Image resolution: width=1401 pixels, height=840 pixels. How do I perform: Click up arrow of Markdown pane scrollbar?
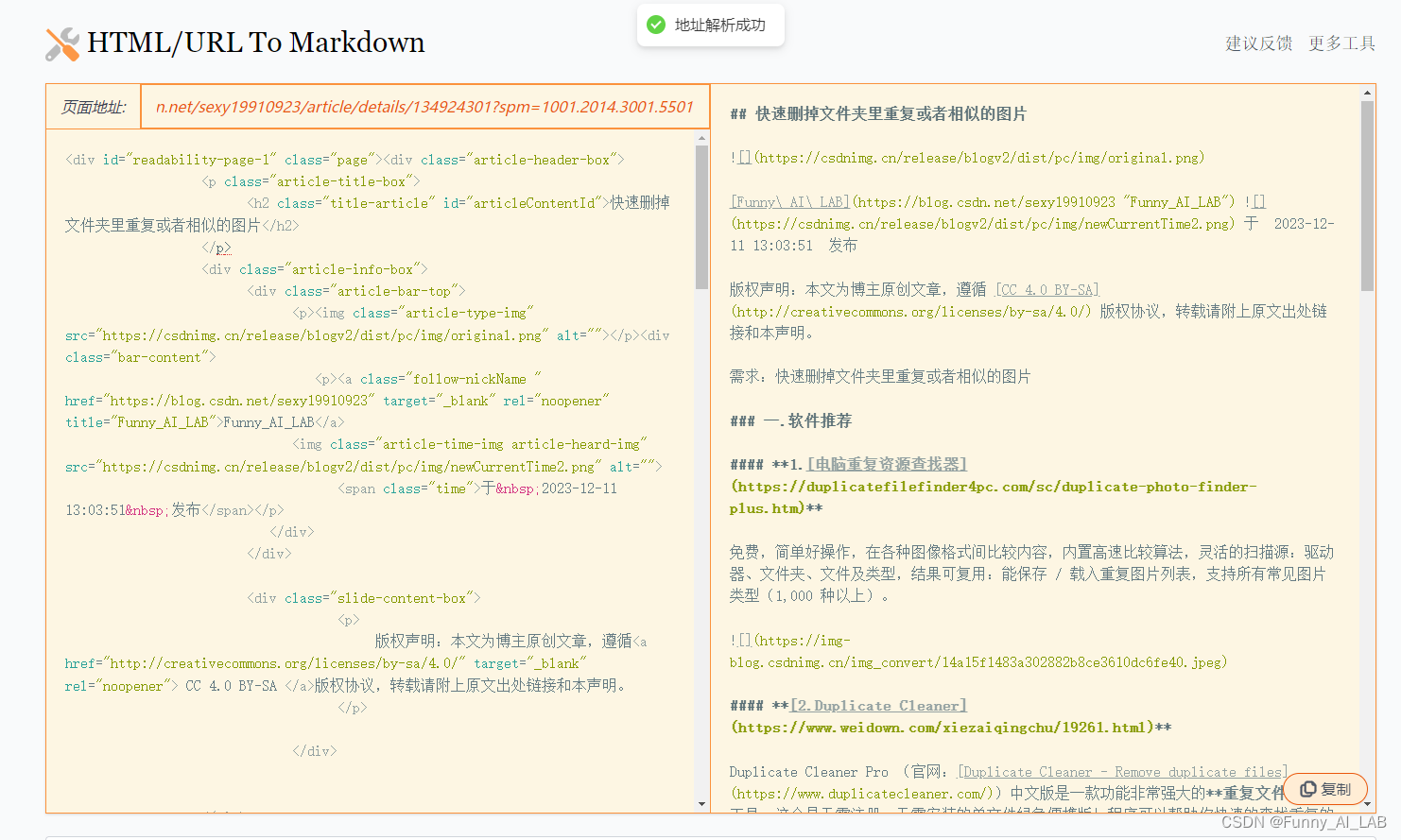[x=1367, y=93]
